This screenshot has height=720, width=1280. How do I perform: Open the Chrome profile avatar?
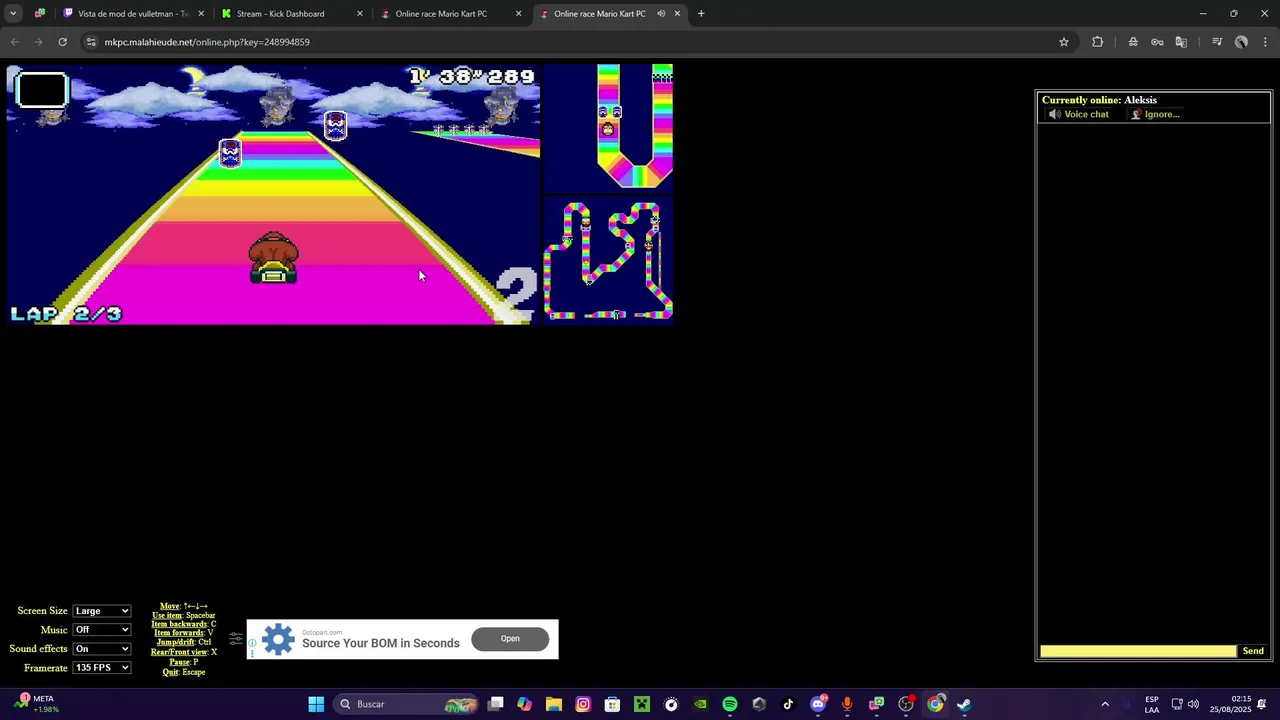pyautogui.click(x=1241, y=42)
